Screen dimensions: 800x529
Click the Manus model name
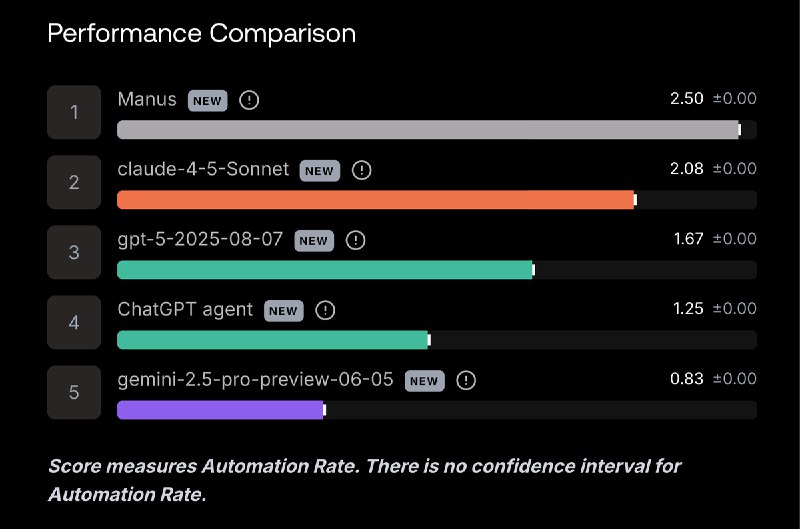point(147,99)
